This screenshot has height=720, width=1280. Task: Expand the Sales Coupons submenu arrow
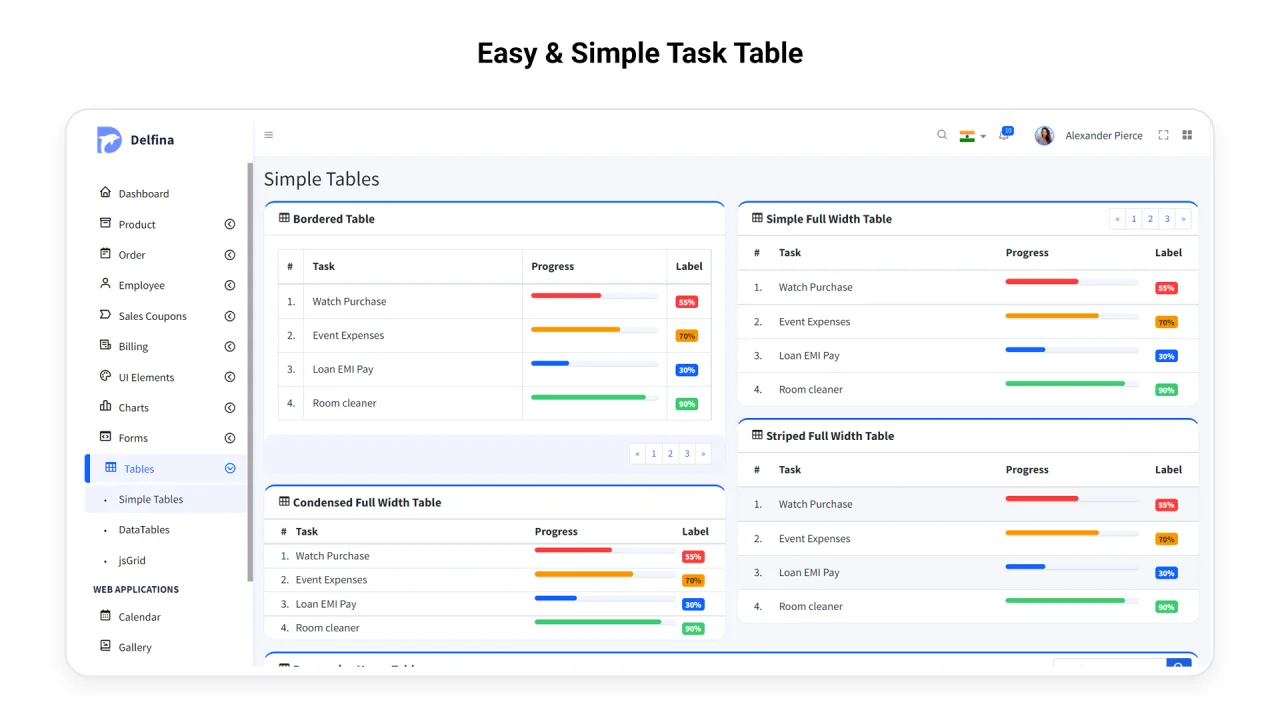click(230, 316)
